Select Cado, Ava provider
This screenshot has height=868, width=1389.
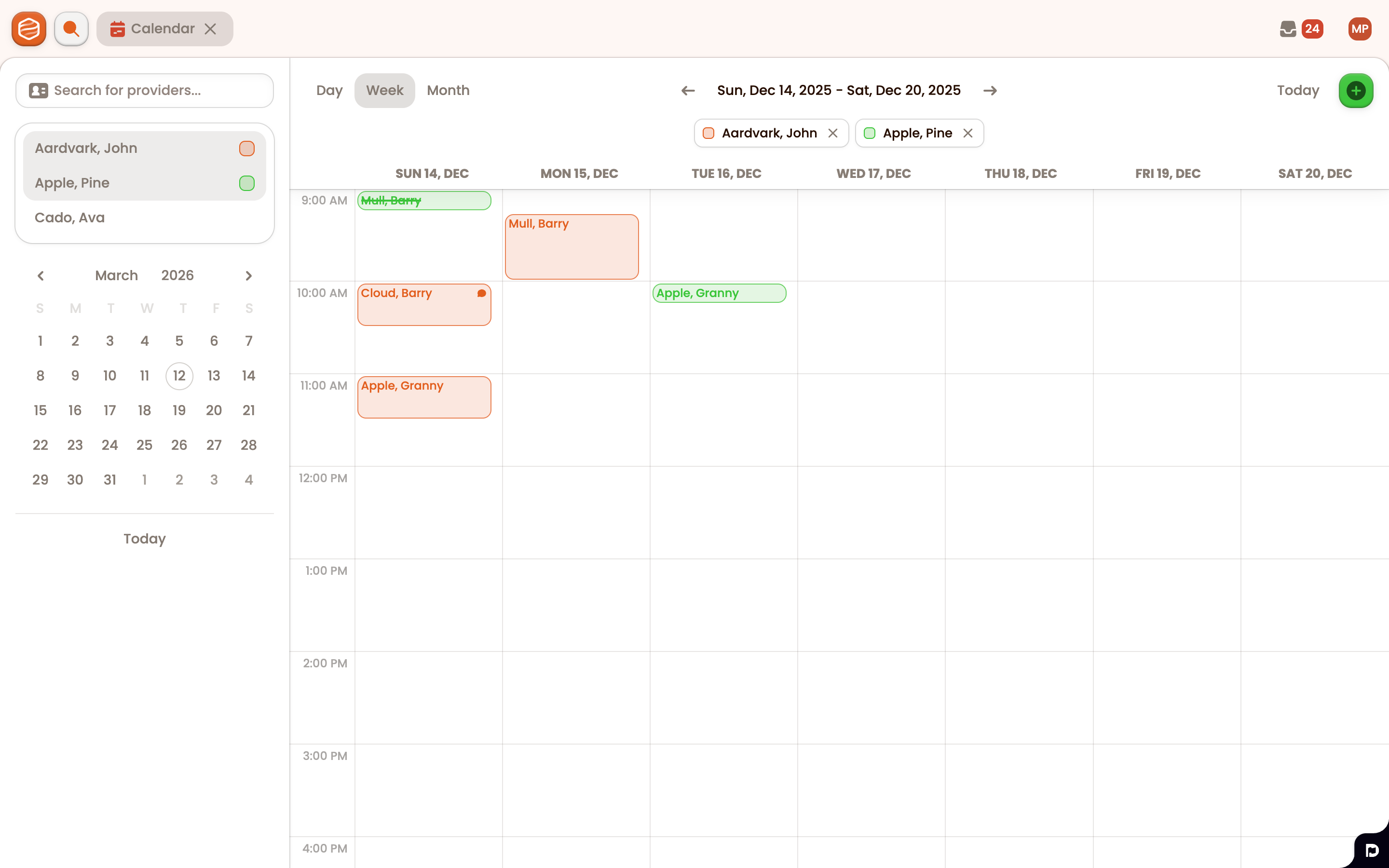coord(70,217)
